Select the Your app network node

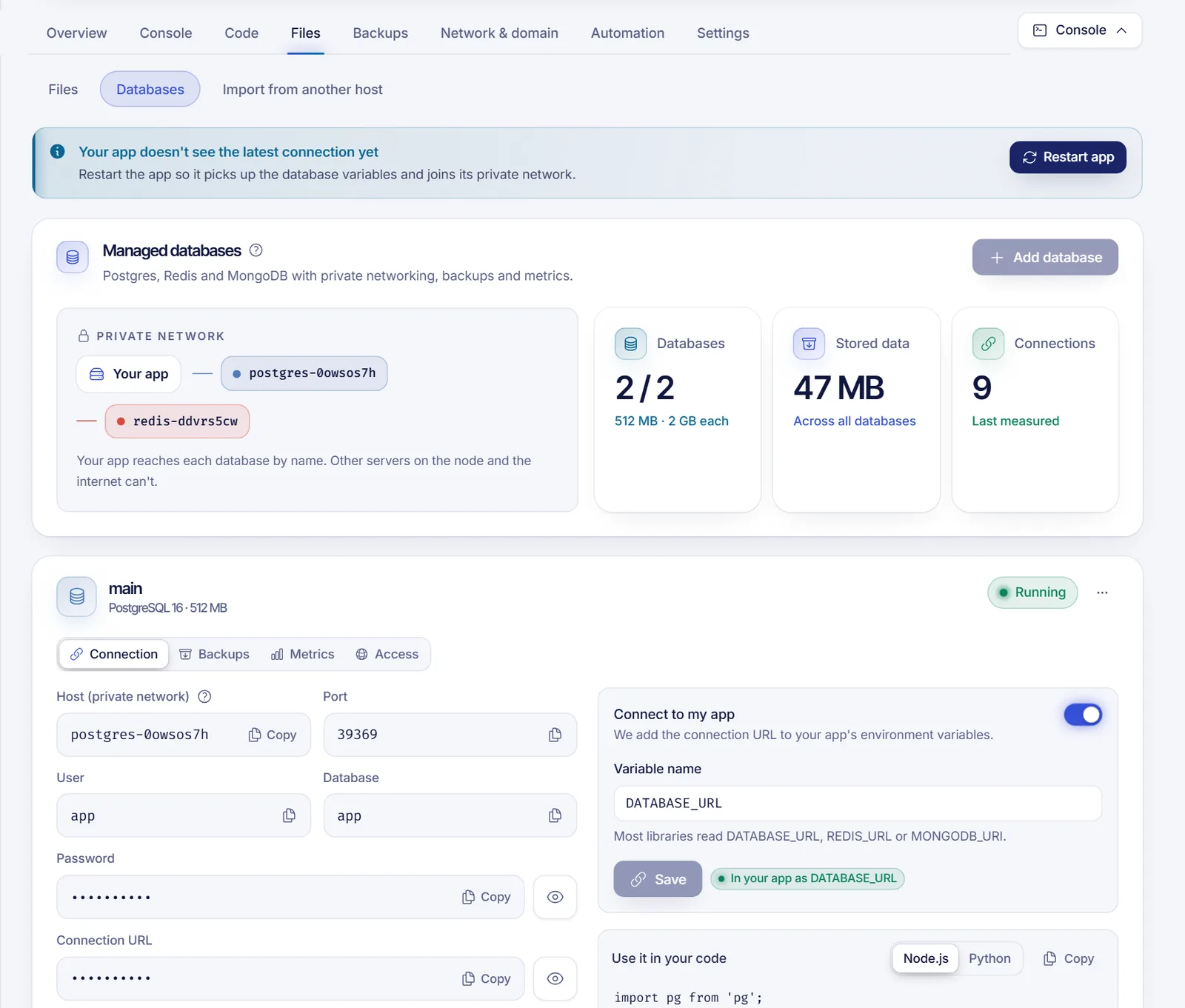click(128, 374)
